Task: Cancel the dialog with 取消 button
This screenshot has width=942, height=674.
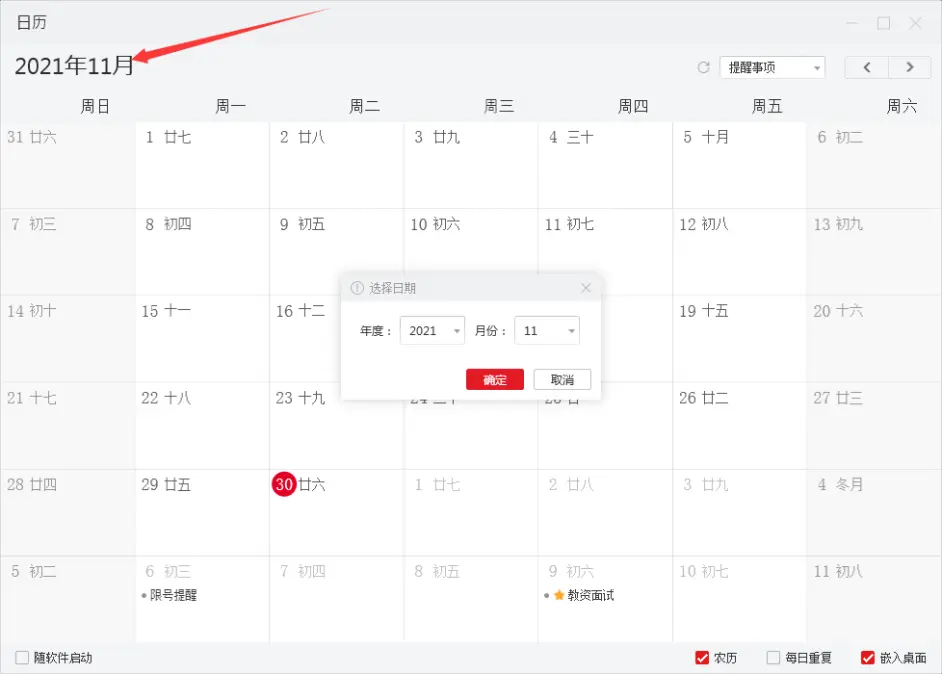Action: (x=563, y=379)
